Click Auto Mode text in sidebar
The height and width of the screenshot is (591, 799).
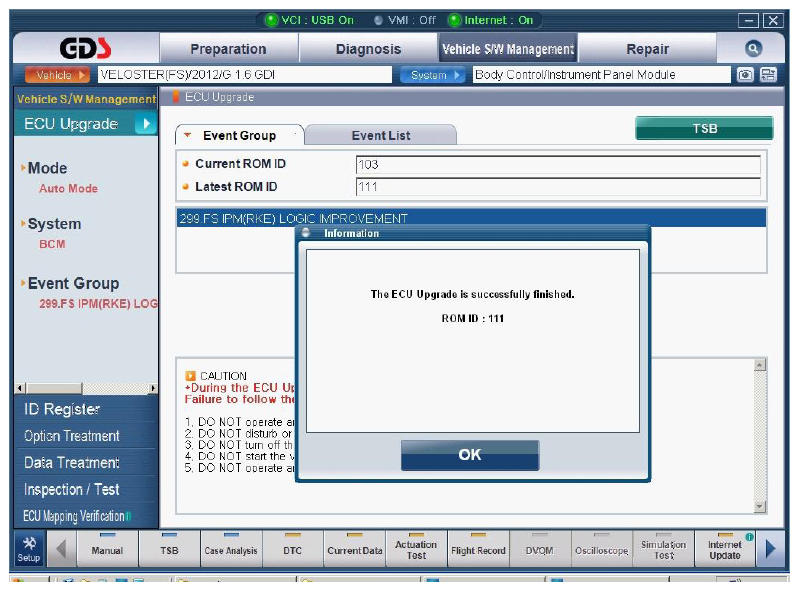68,189
